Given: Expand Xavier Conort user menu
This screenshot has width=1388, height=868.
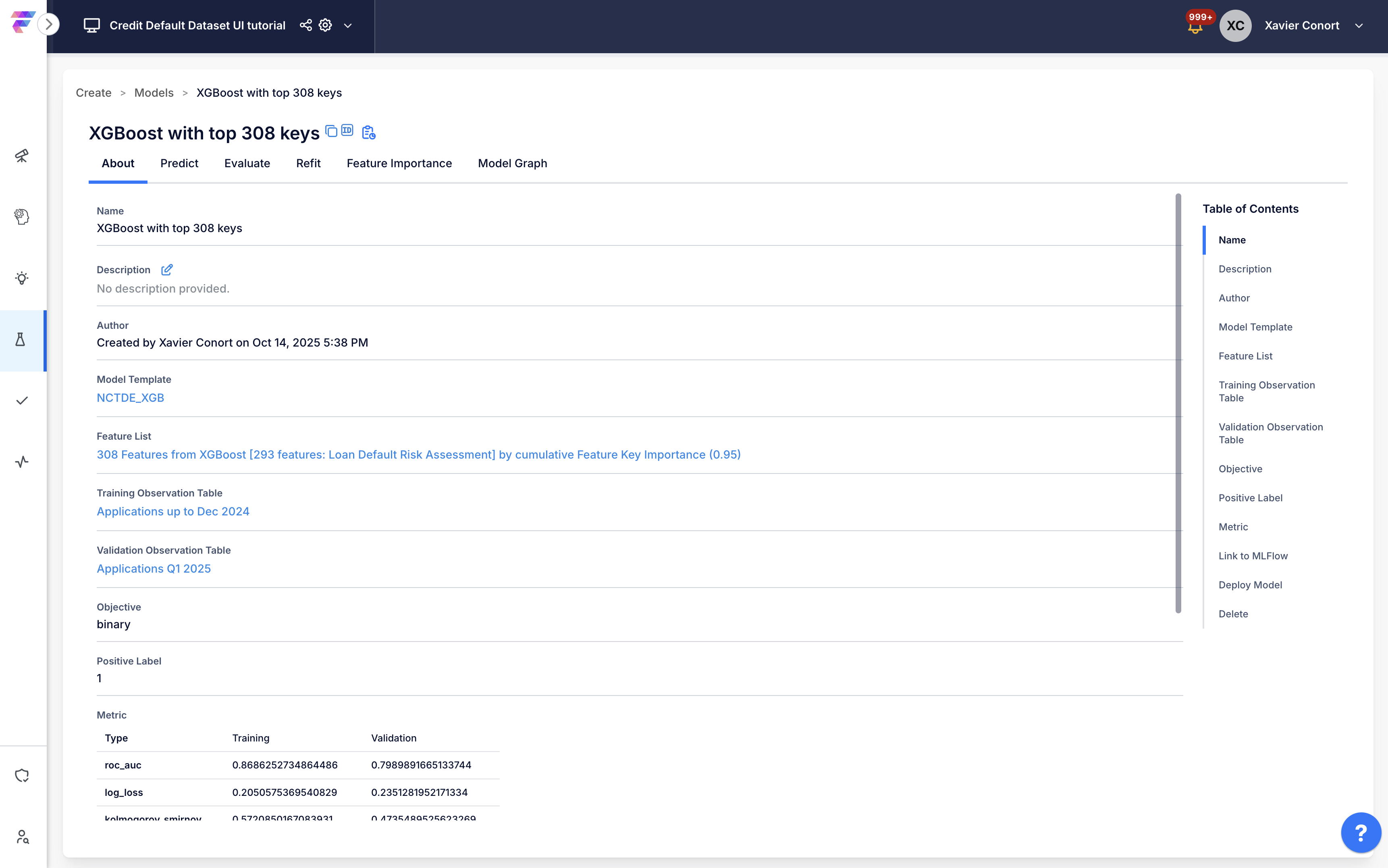Looking at the screenshot, I should coord(1359,26).
